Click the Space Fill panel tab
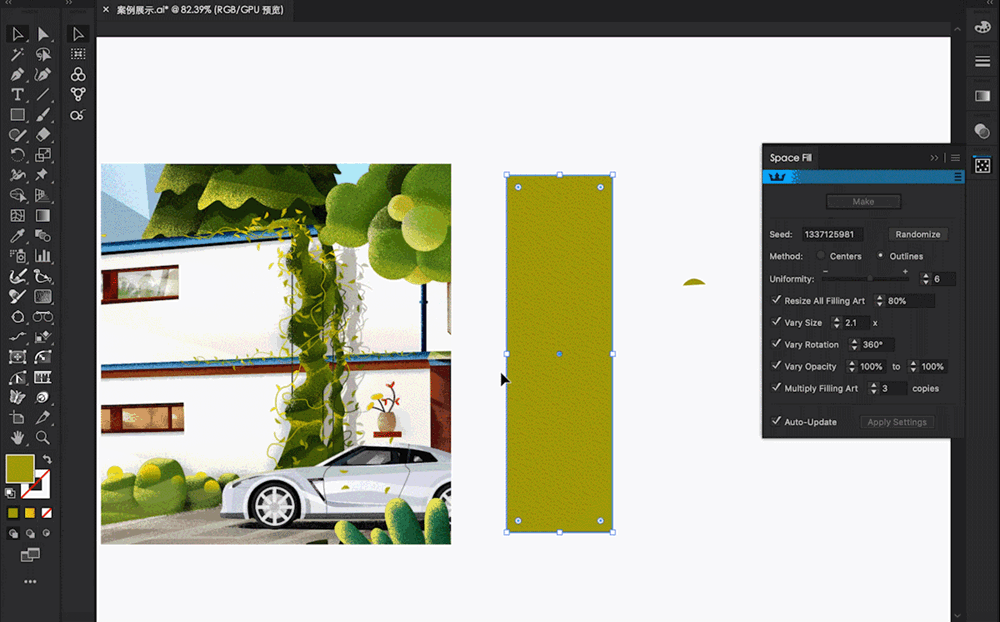The height and width of the screenshot is (622, 1000). pos(790,158)
